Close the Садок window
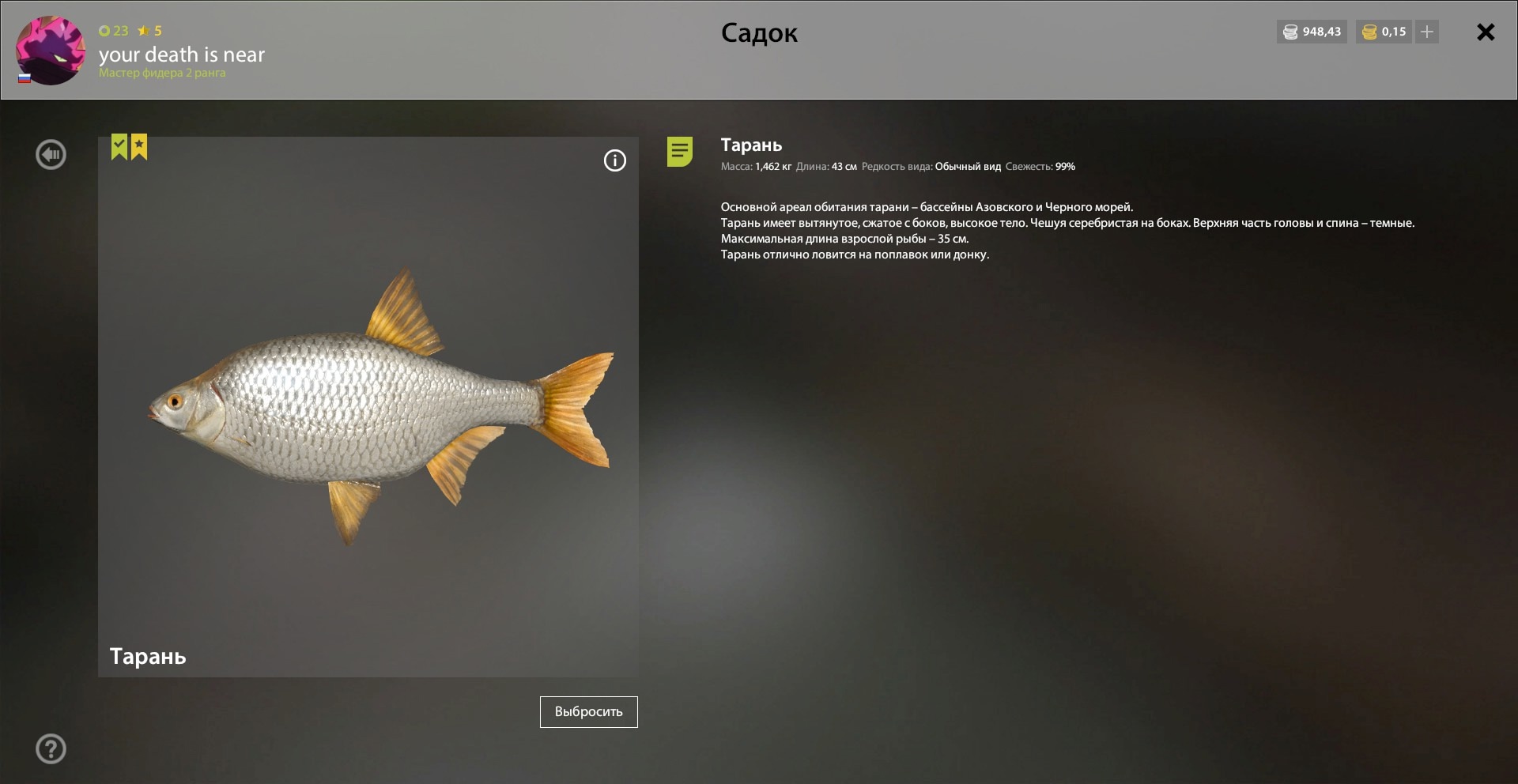Image resolution: width=1518 pixels, height=784 pixels. [1486, 32]
